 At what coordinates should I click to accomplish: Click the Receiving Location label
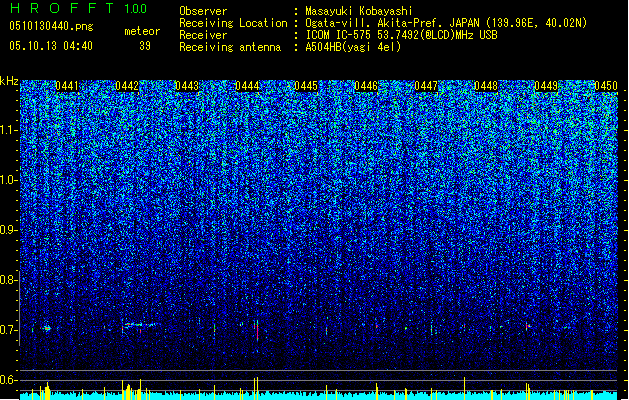click(x=233, y=23)
